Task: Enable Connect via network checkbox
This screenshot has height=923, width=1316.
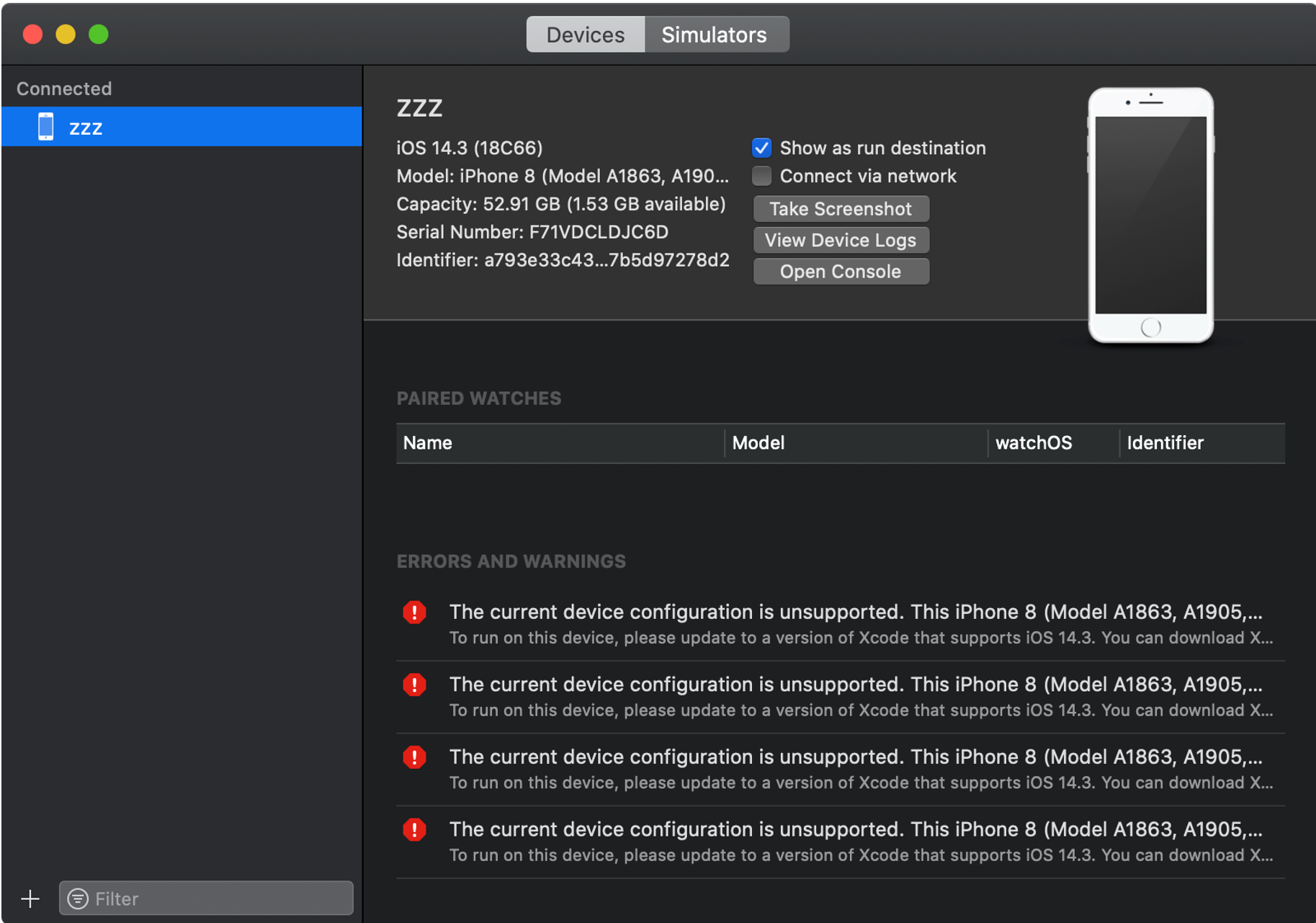Action: [761, 176]
